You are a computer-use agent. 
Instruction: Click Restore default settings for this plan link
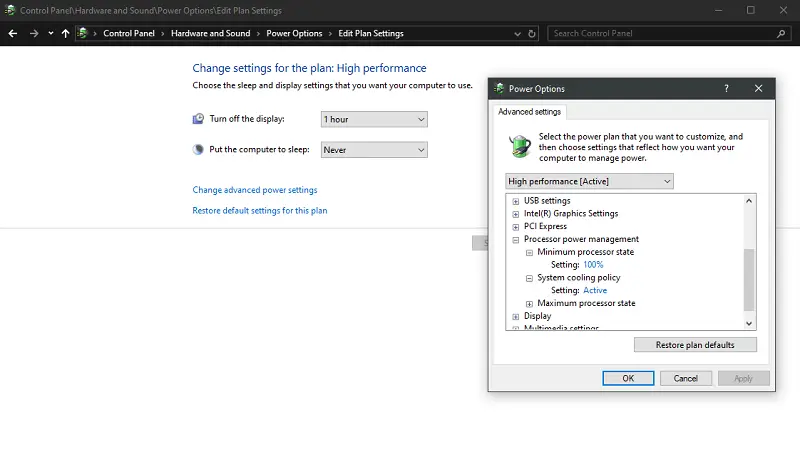tap(259, 211)
